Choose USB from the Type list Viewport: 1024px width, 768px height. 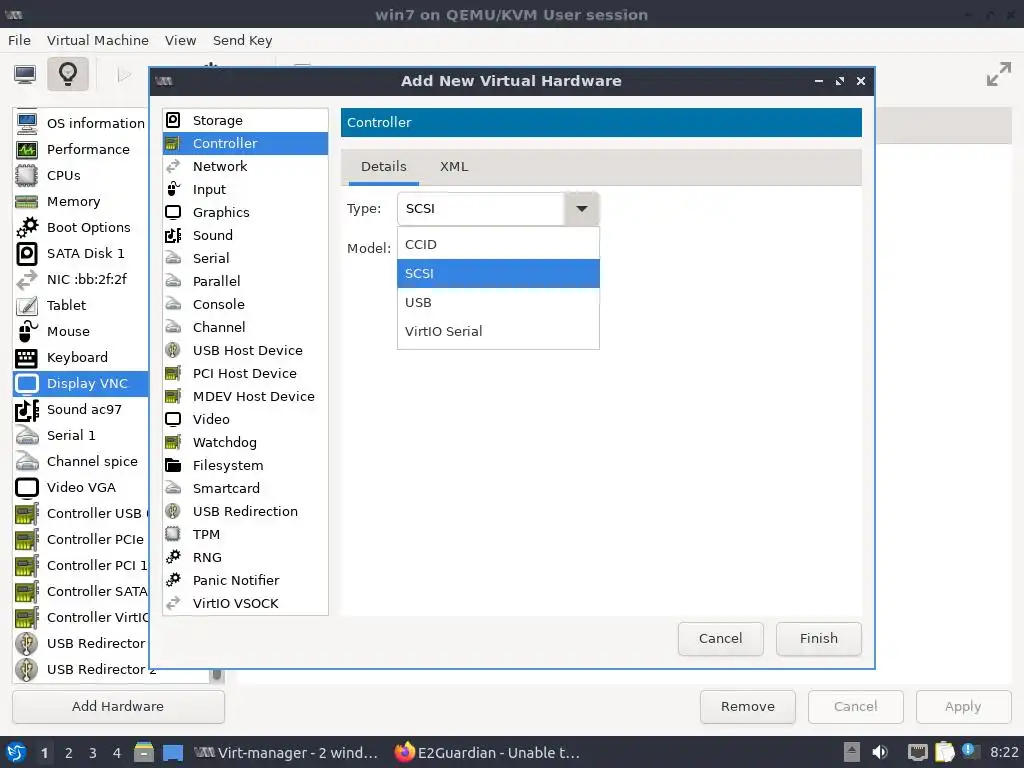(x=498, y=302)
